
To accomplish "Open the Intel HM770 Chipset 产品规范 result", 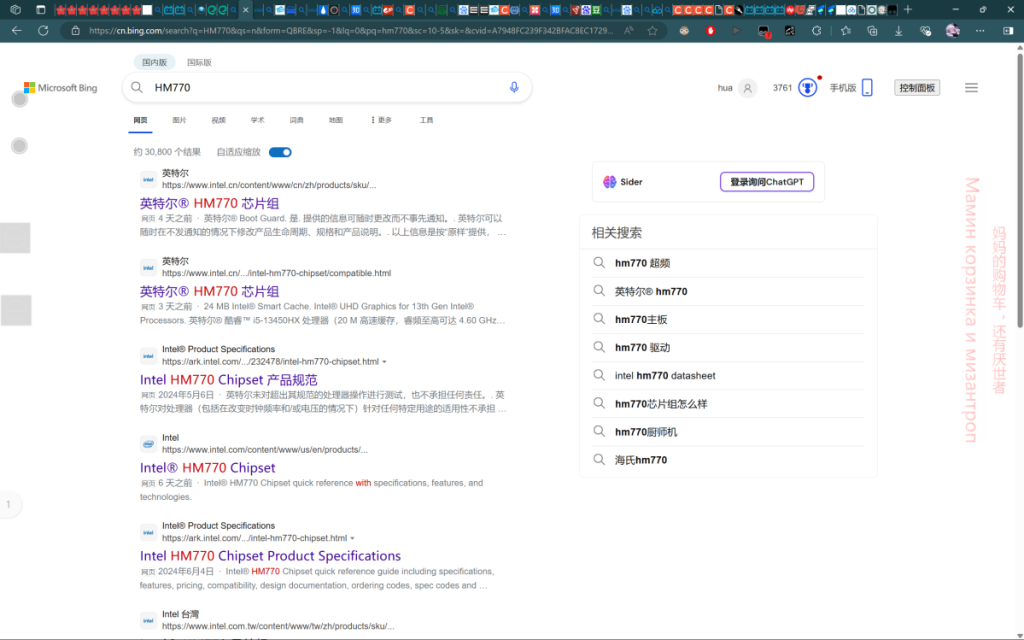I will 229,380.
